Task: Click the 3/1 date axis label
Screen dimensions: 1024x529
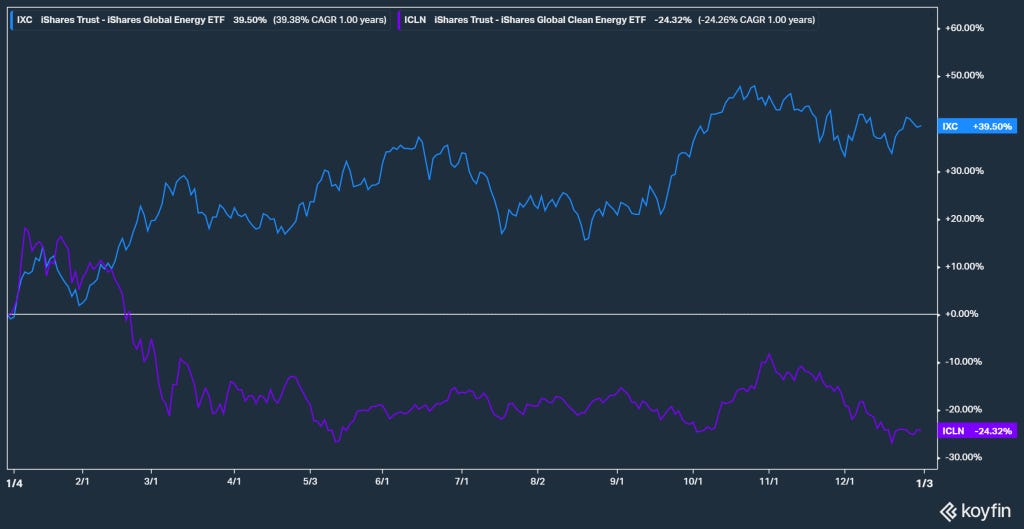Action: coord(152,482)
